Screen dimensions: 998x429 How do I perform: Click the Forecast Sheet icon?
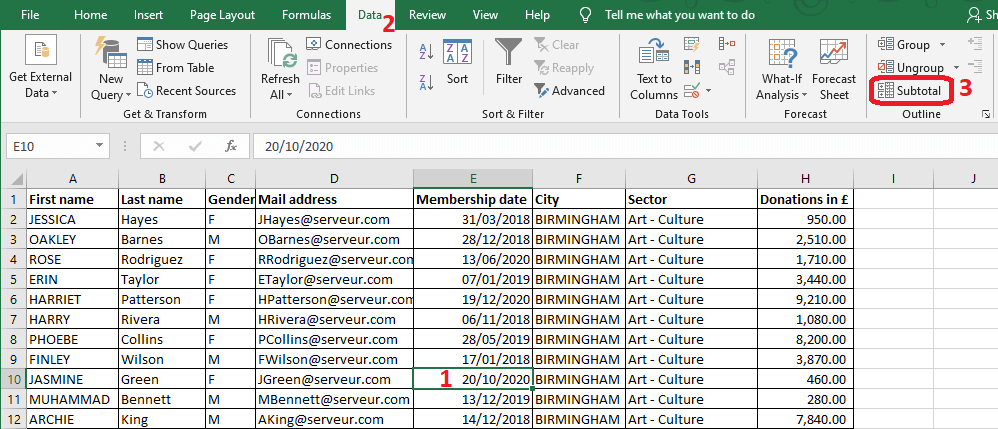coord(834,68)
